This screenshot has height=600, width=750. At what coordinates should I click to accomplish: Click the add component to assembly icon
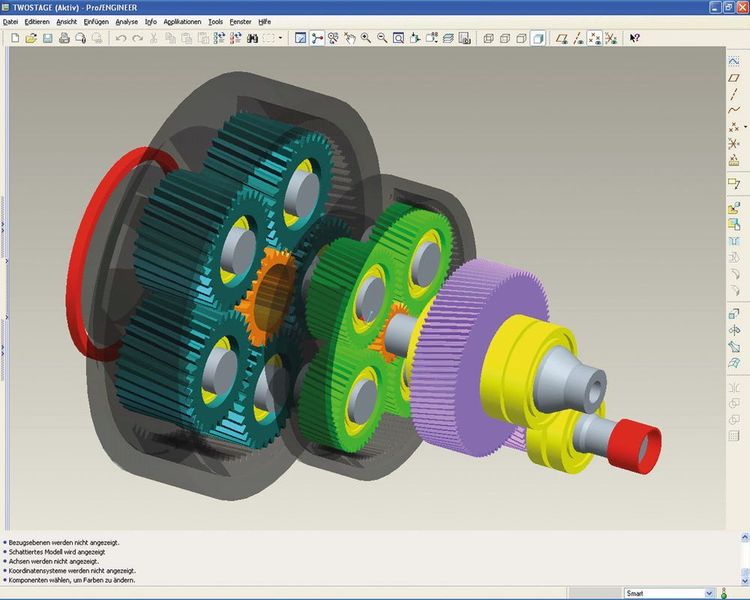734,208
